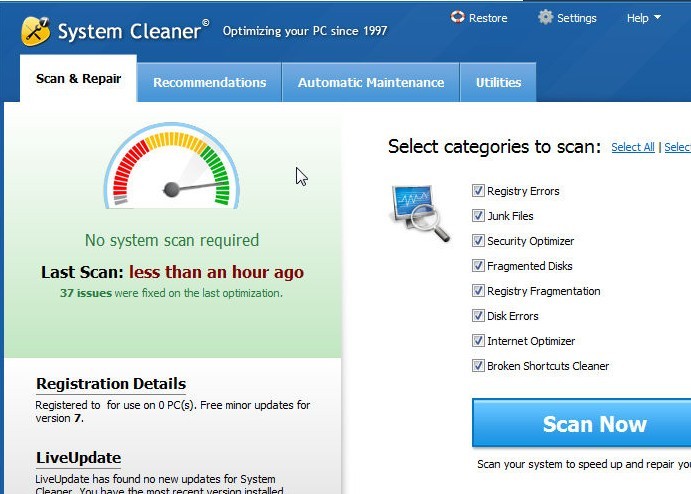Click the 'Select categories to scan:' heading

[494, 147]
